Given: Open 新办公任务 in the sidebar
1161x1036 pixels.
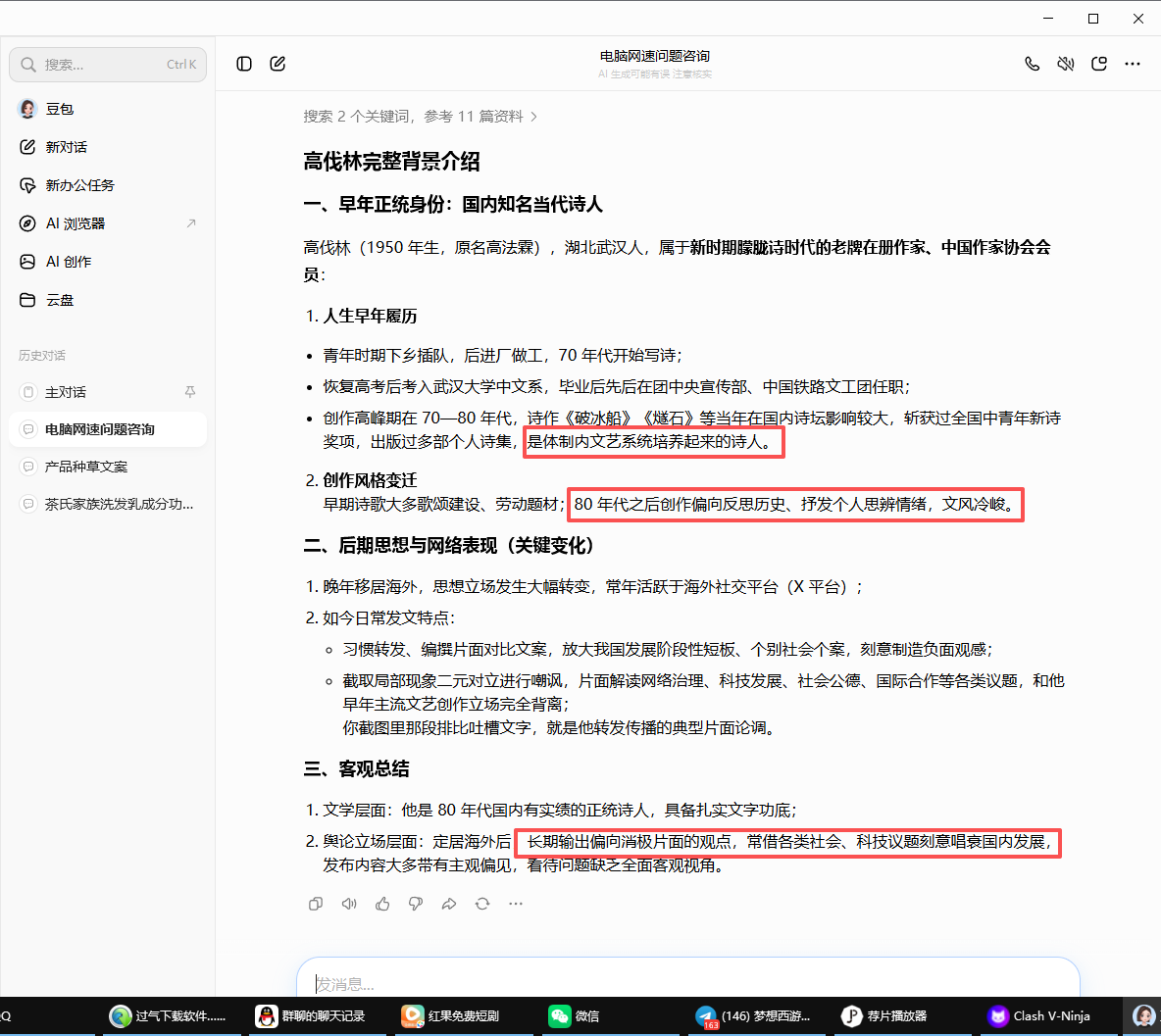Looking at the screenshot, I should click(x=107, y=185).
